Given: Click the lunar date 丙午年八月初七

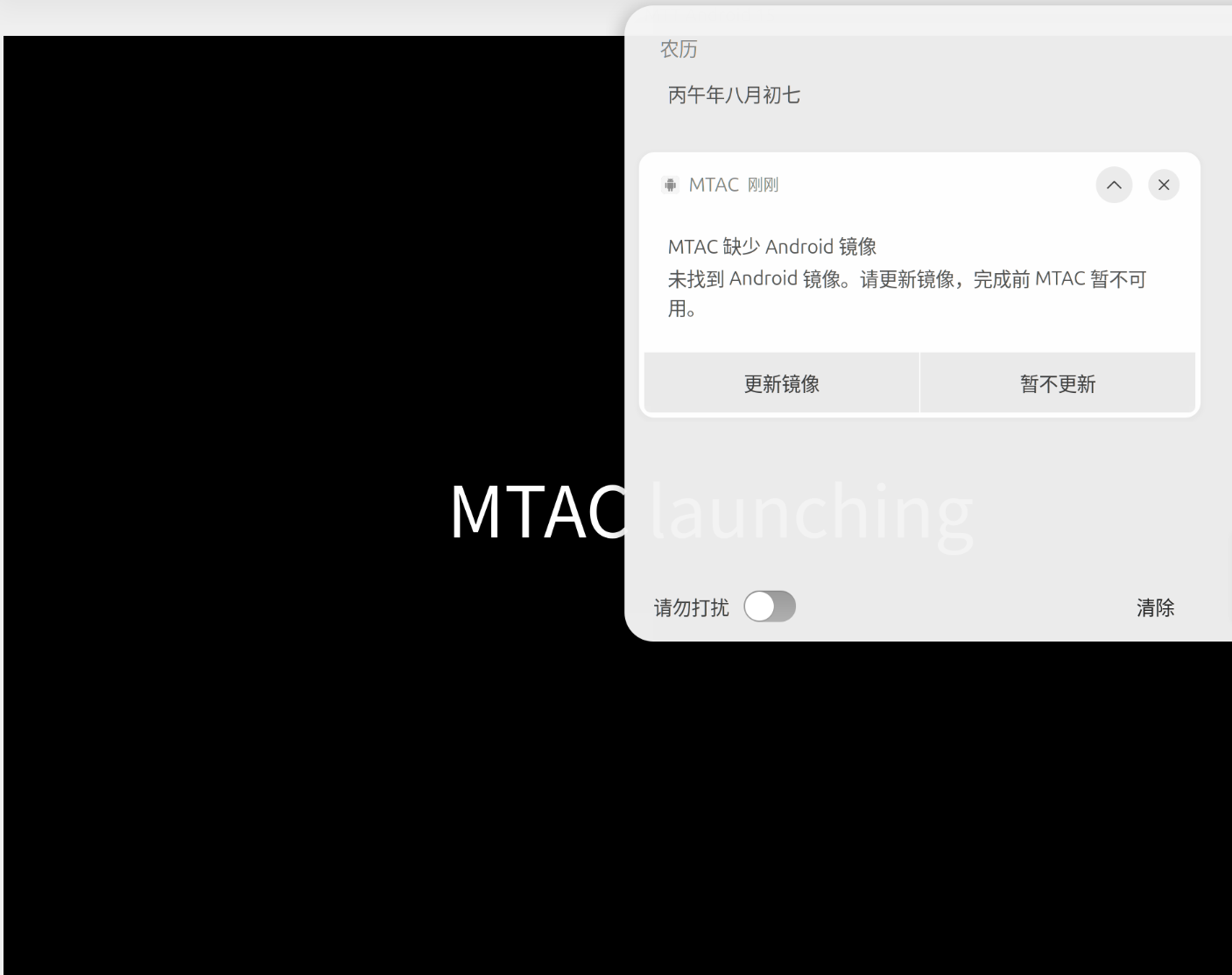Looking at the screenshot, I should [x=734, y=95].
